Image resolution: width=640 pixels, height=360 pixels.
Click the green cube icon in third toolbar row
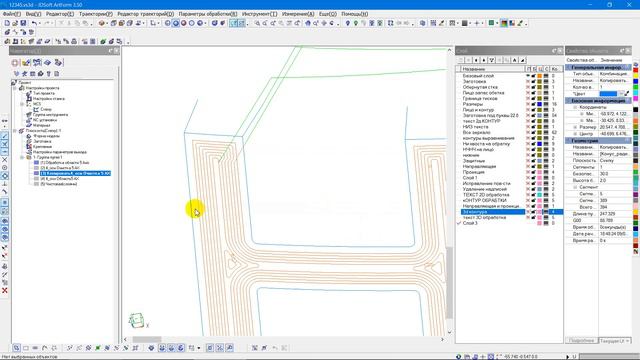(103, 41)
